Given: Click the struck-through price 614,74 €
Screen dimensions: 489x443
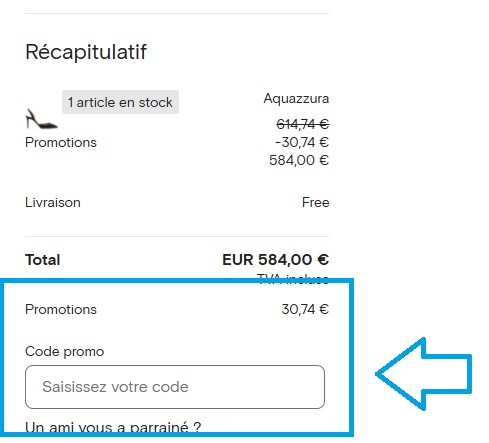Looking at the screenshot, I should (x=303, y=124).
